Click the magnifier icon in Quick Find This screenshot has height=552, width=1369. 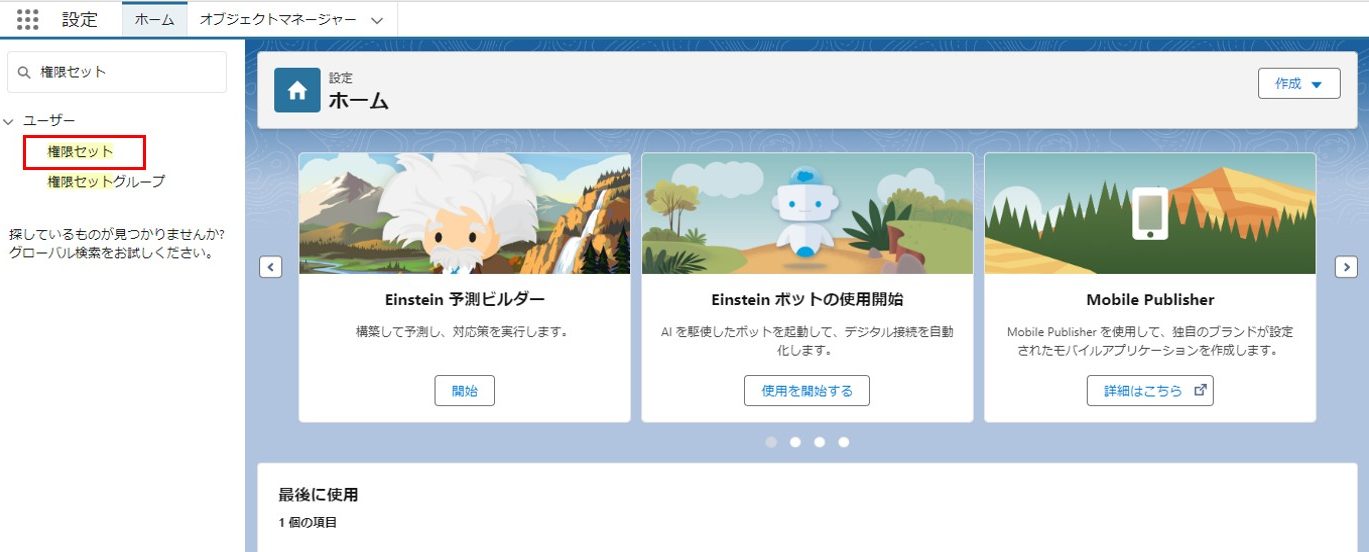(x=25, y=72)
